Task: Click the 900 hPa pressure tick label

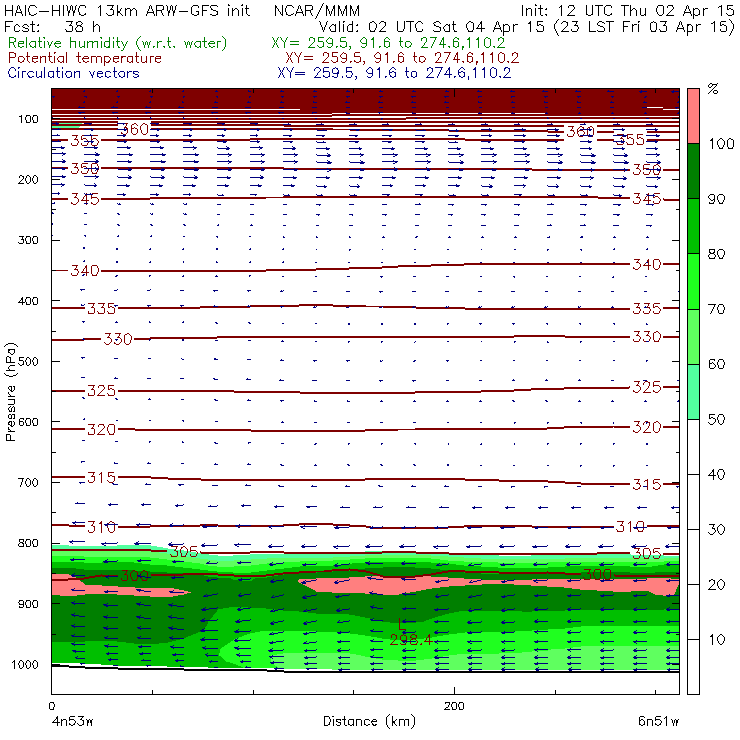Action: [x=28, y=604]
